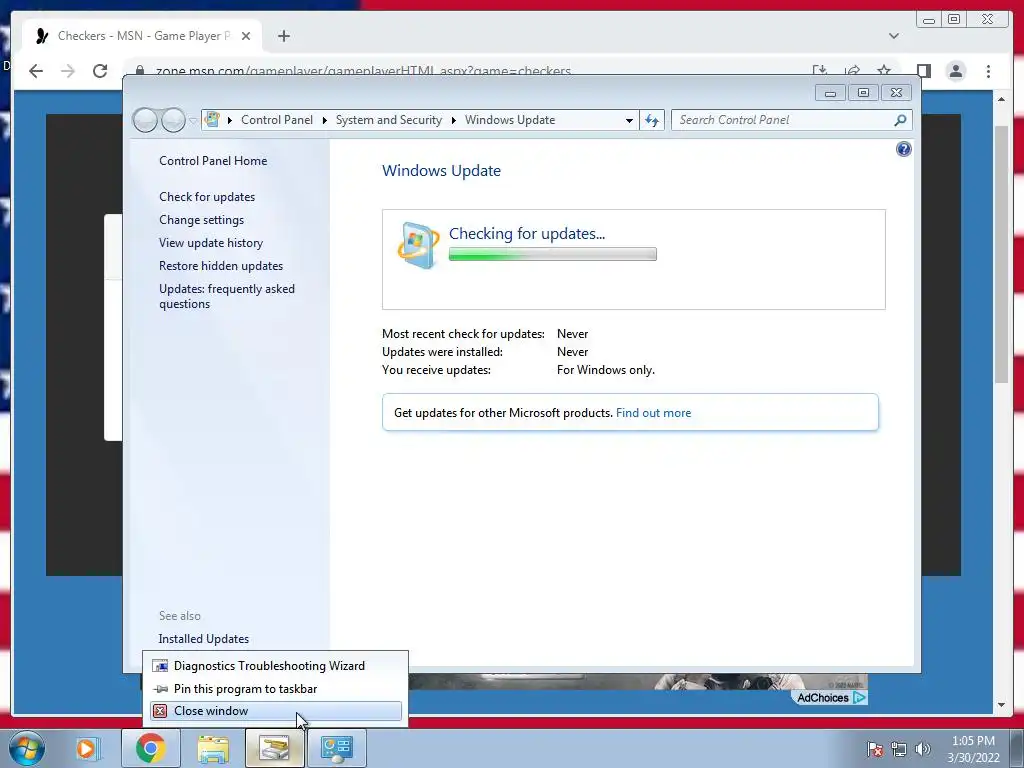Expand breadcrumb arrow after Control Panel
1024x768 pixels.
tap(325, 120)
